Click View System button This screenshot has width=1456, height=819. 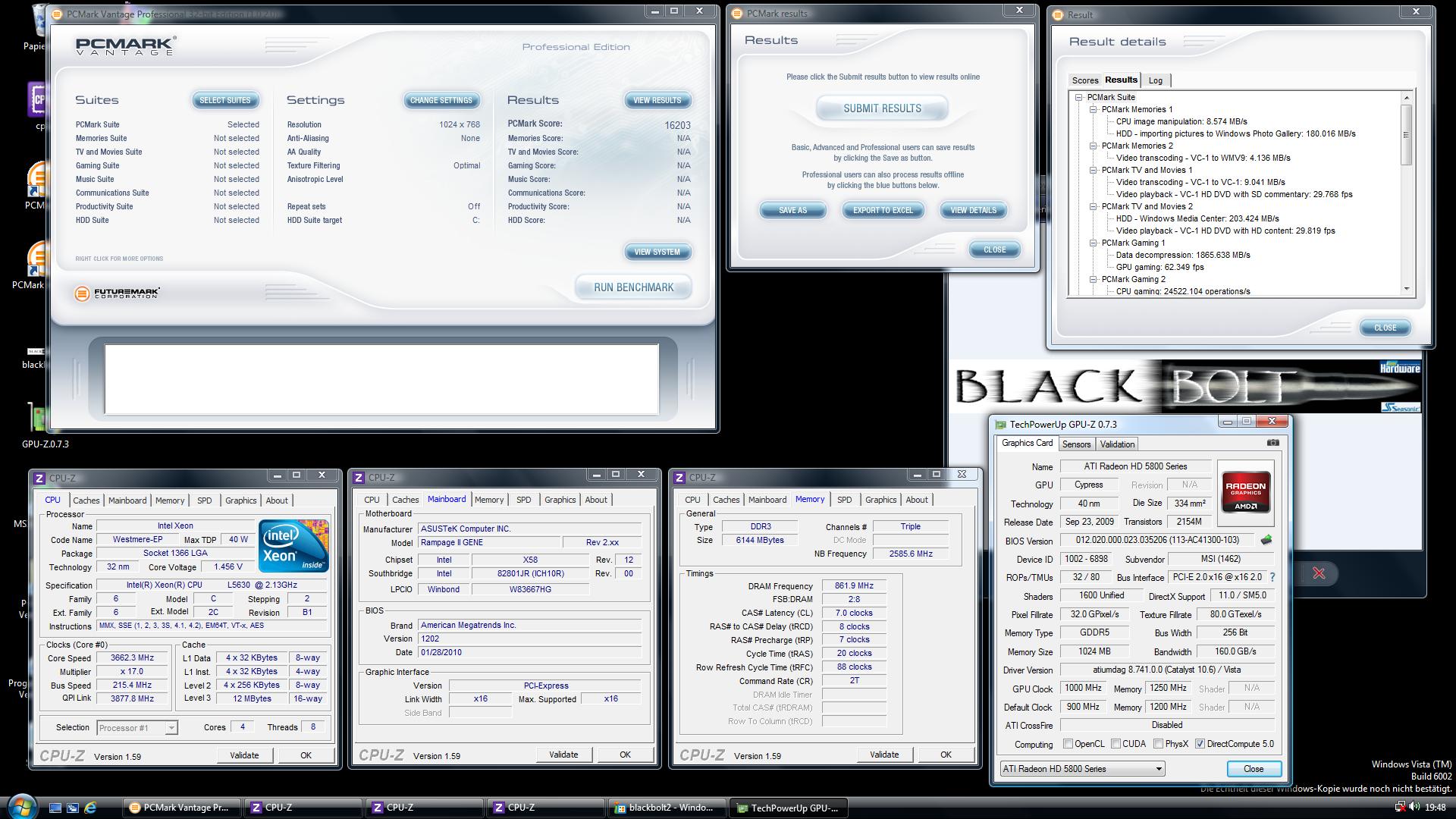[657, 252]
